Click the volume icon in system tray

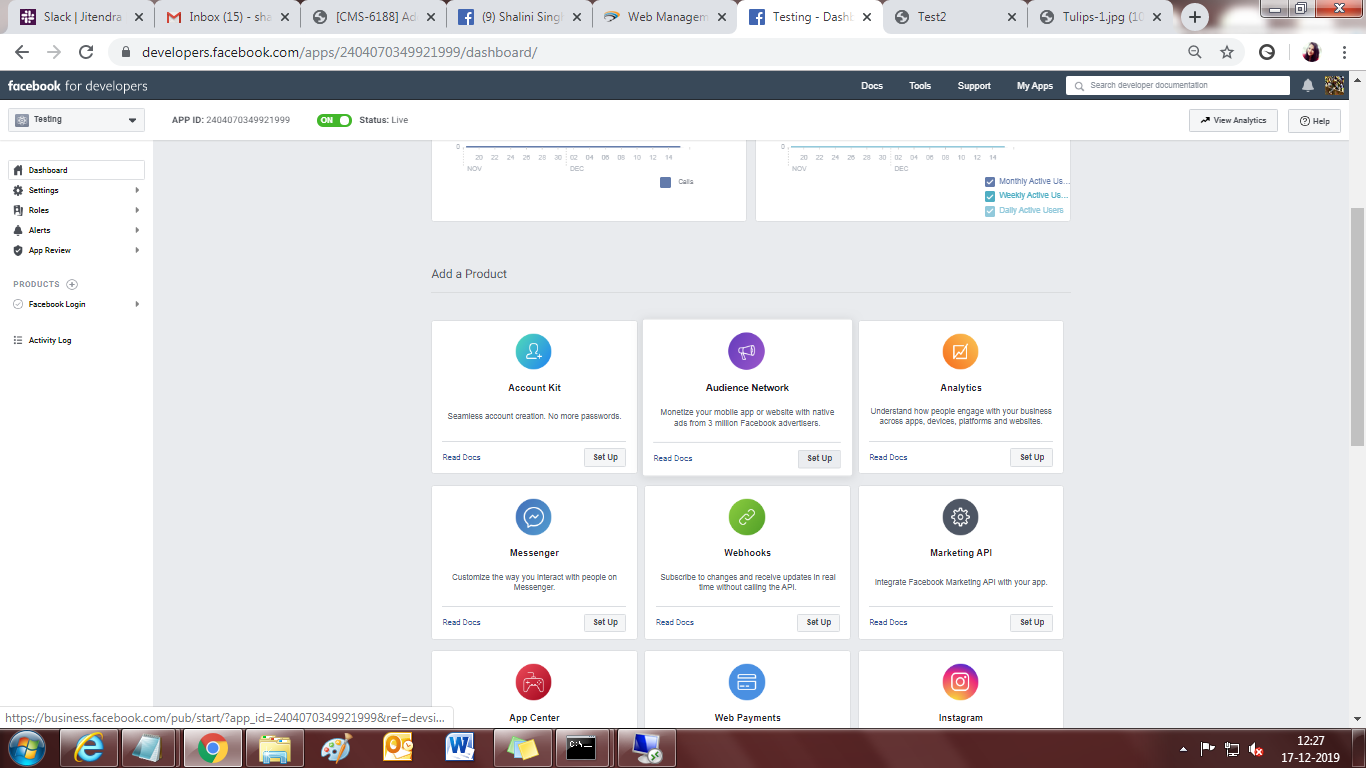point(1256,749)
